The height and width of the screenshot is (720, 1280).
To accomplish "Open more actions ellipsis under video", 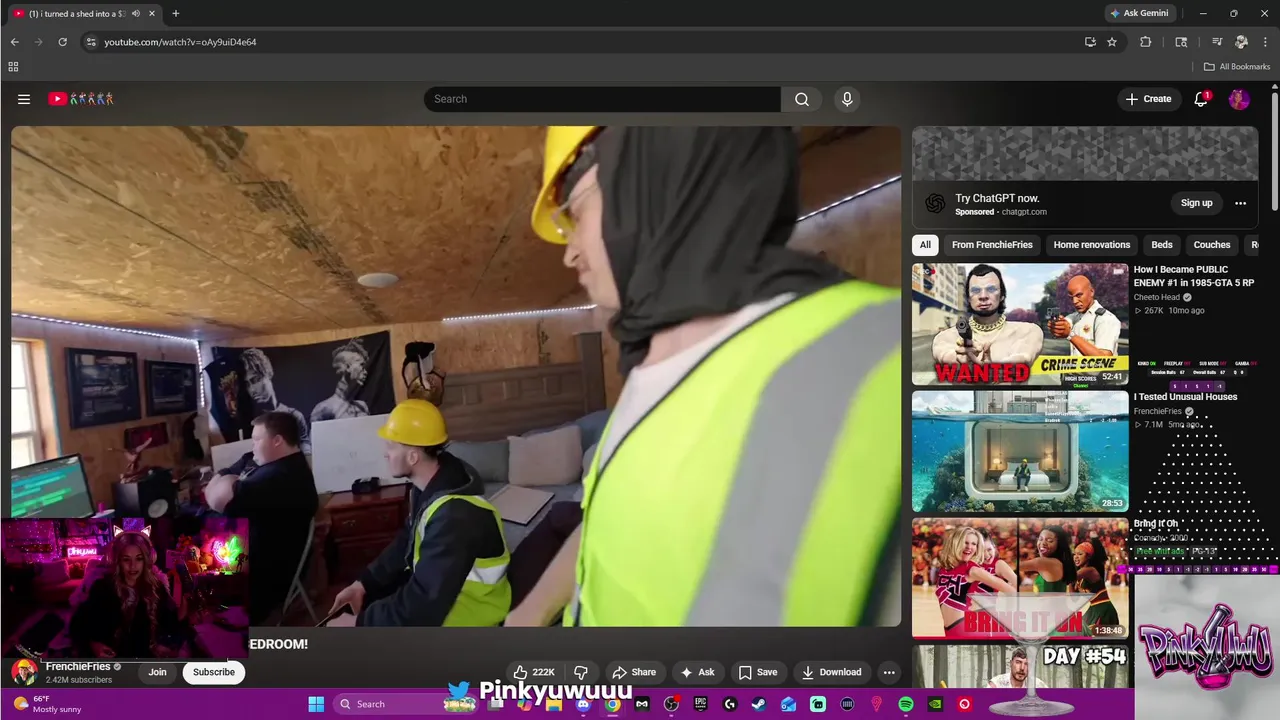I will pyautogui.click(x=889, y=672).
